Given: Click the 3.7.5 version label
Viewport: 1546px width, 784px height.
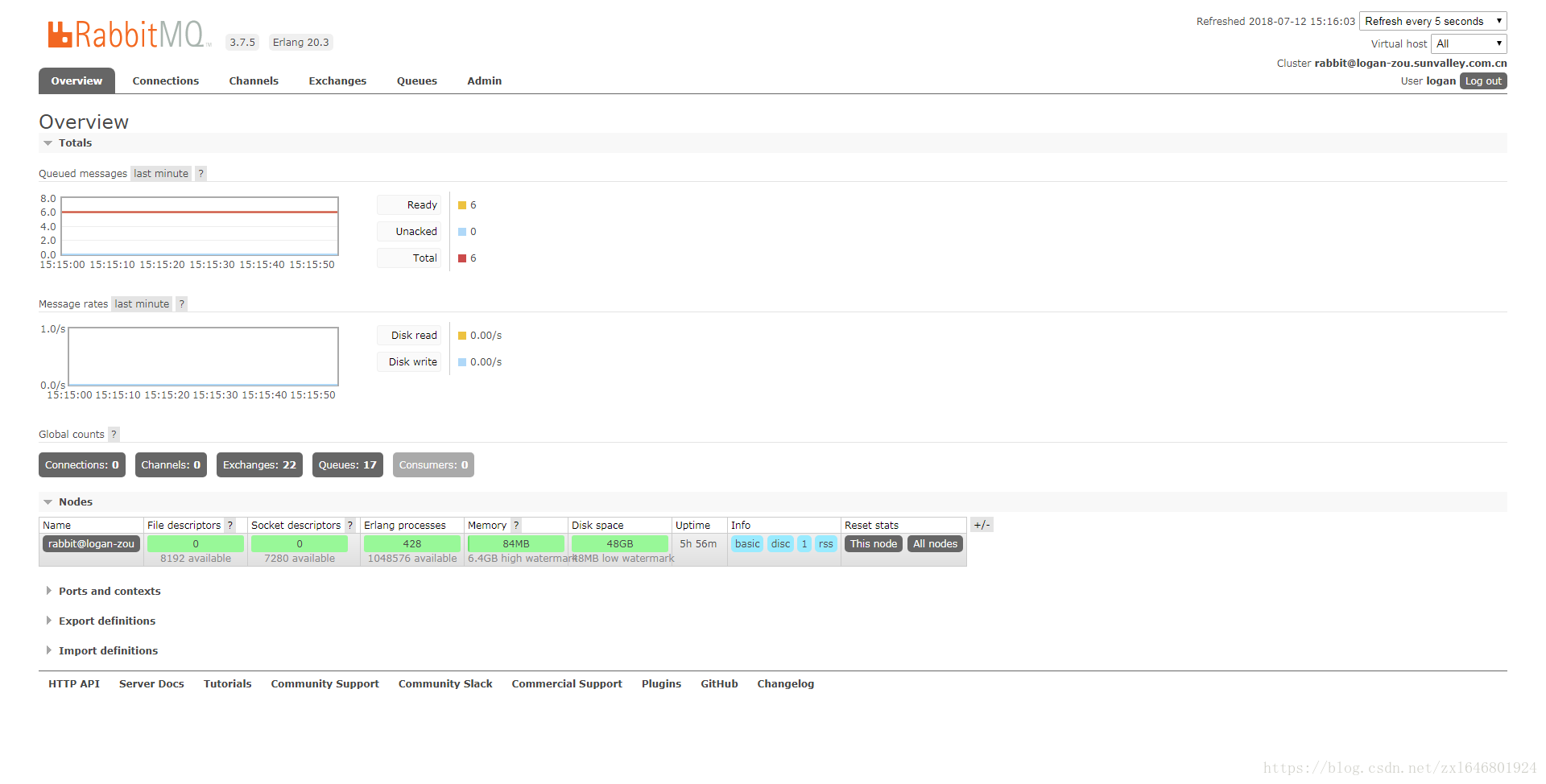Looking at the screenshot, I should (242, 42).
